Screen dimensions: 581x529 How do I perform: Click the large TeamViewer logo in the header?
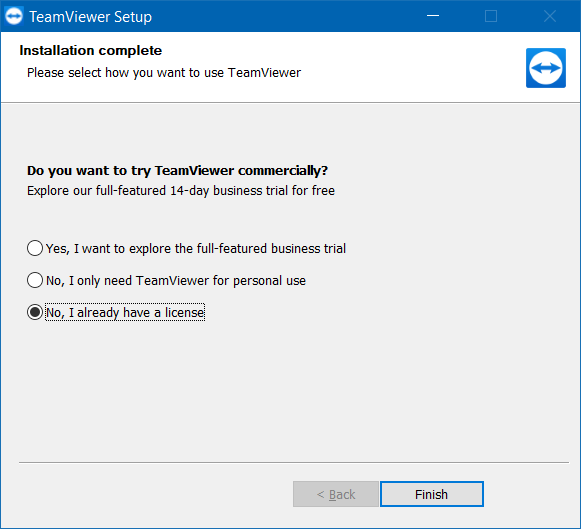pos(545,68)
